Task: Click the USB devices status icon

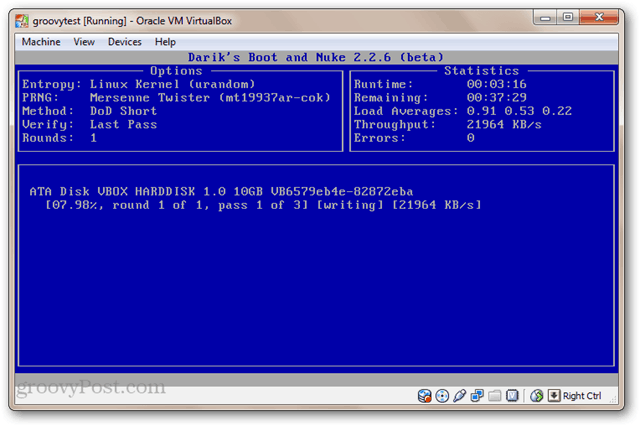Action: click(x=460, y=395)
